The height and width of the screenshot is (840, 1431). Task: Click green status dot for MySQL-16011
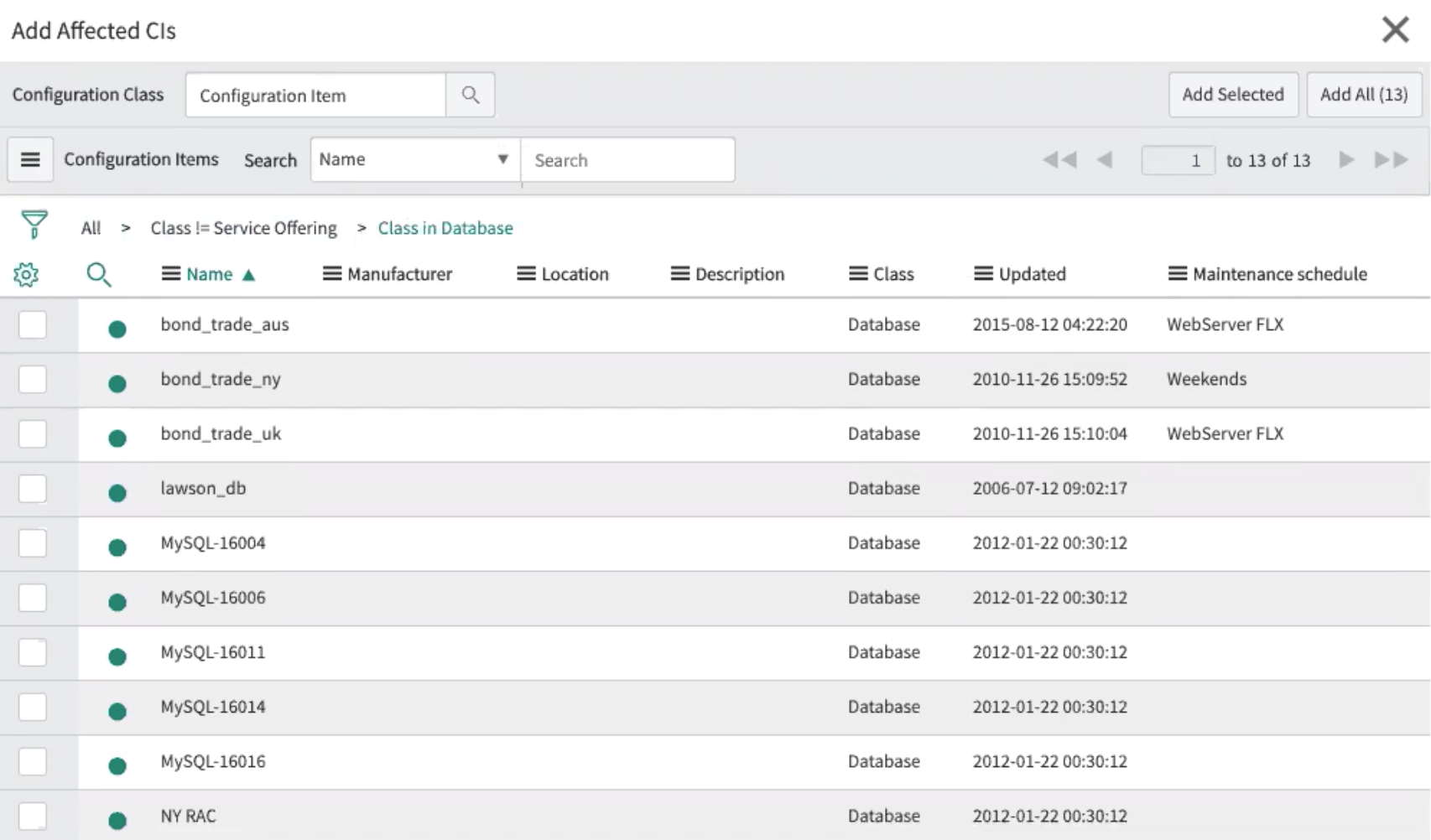[117, 656]
